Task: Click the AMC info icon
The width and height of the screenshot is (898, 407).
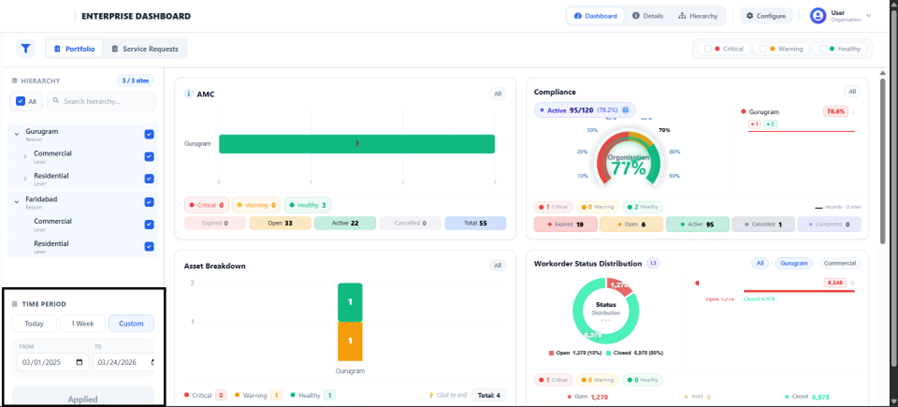Action: tap(189, 94)
